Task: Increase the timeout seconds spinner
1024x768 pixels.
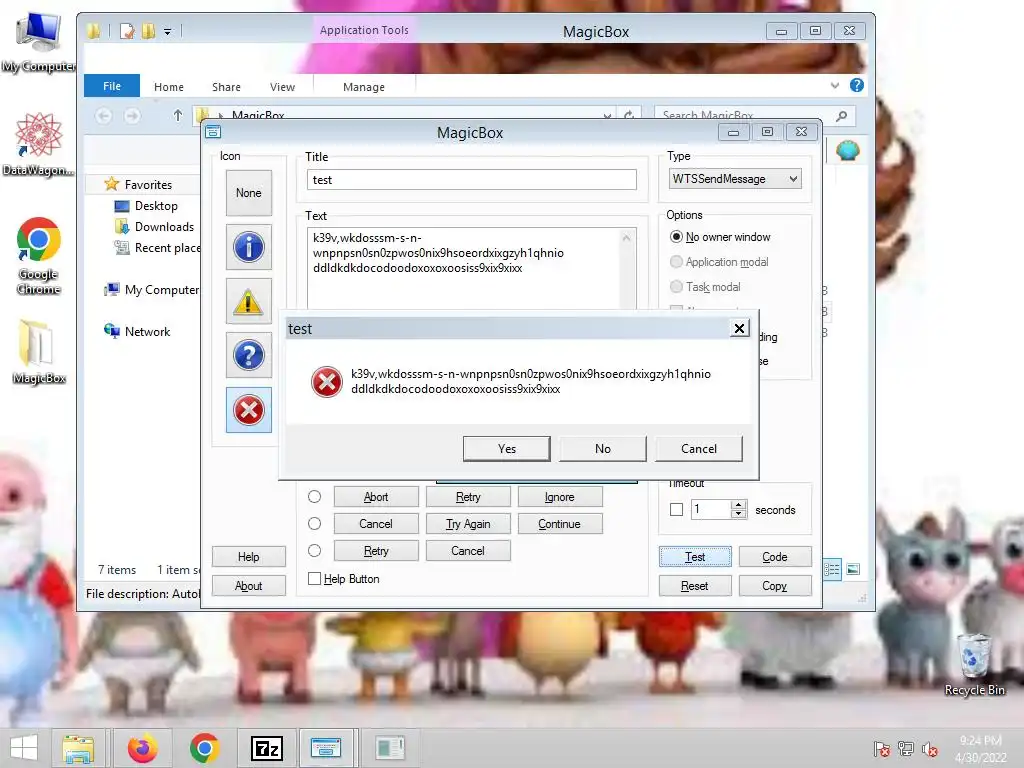Action: pyautogui.click(x=739, y=505)
